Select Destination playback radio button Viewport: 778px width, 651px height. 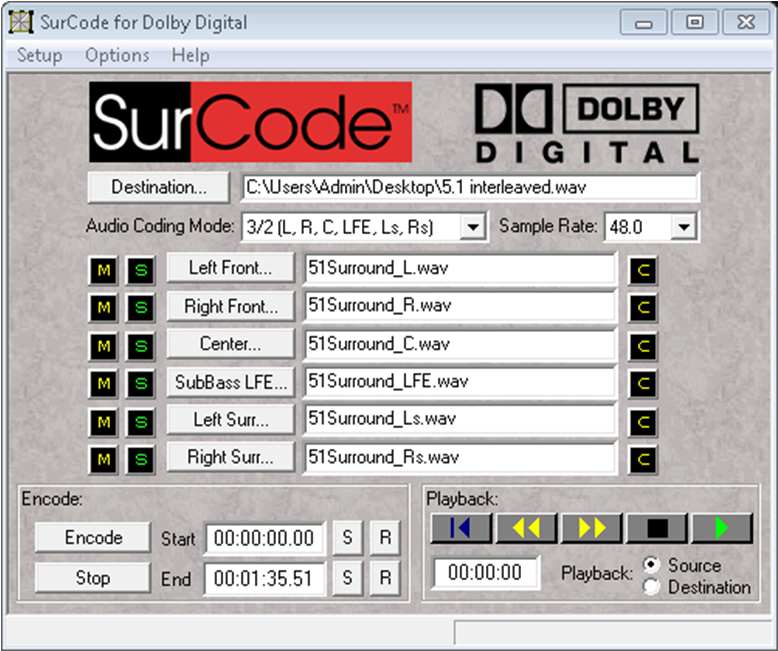tap(652, 587)
